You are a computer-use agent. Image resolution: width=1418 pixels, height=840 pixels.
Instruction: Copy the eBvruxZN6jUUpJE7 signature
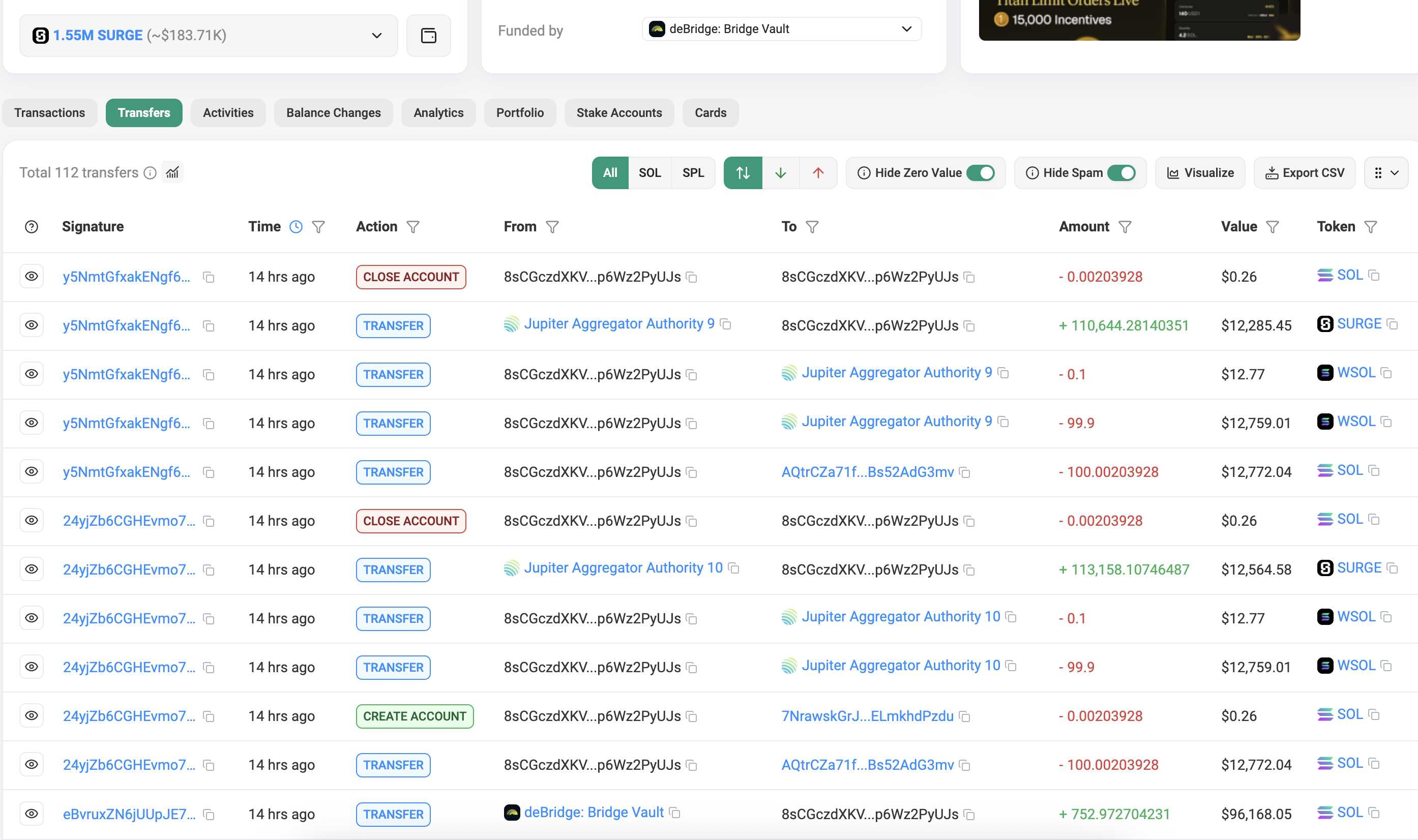pyautogui.click(x=209, y=815)
